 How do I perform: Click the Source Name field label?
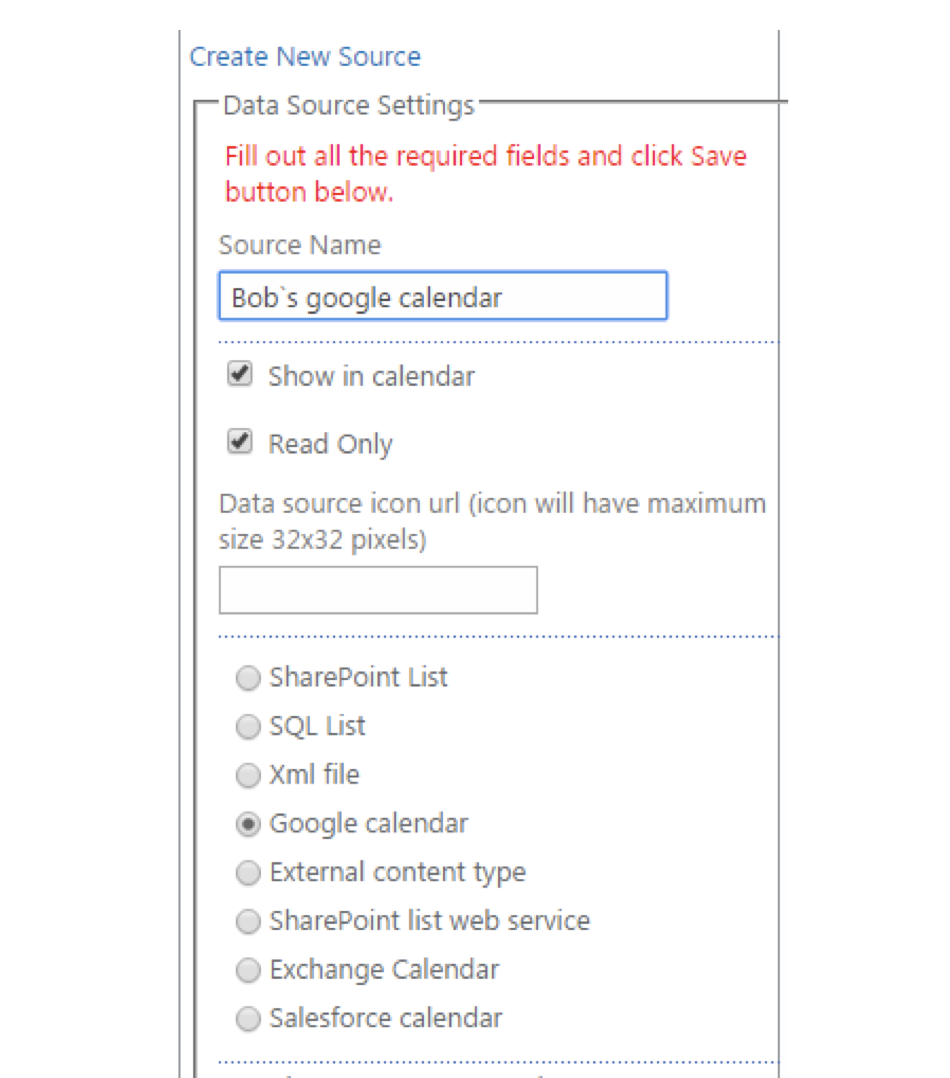pos(299,244)
